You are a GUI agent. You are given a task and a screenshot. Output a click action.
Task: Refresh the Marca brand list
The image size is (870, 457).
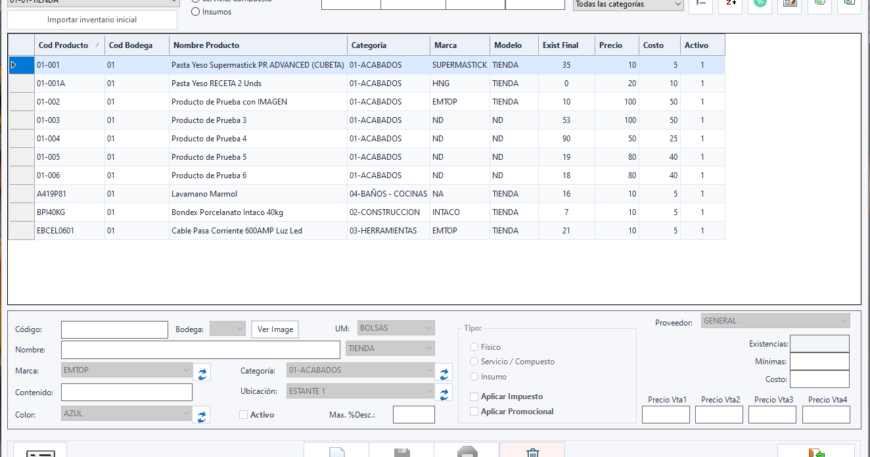pos(202,374)
